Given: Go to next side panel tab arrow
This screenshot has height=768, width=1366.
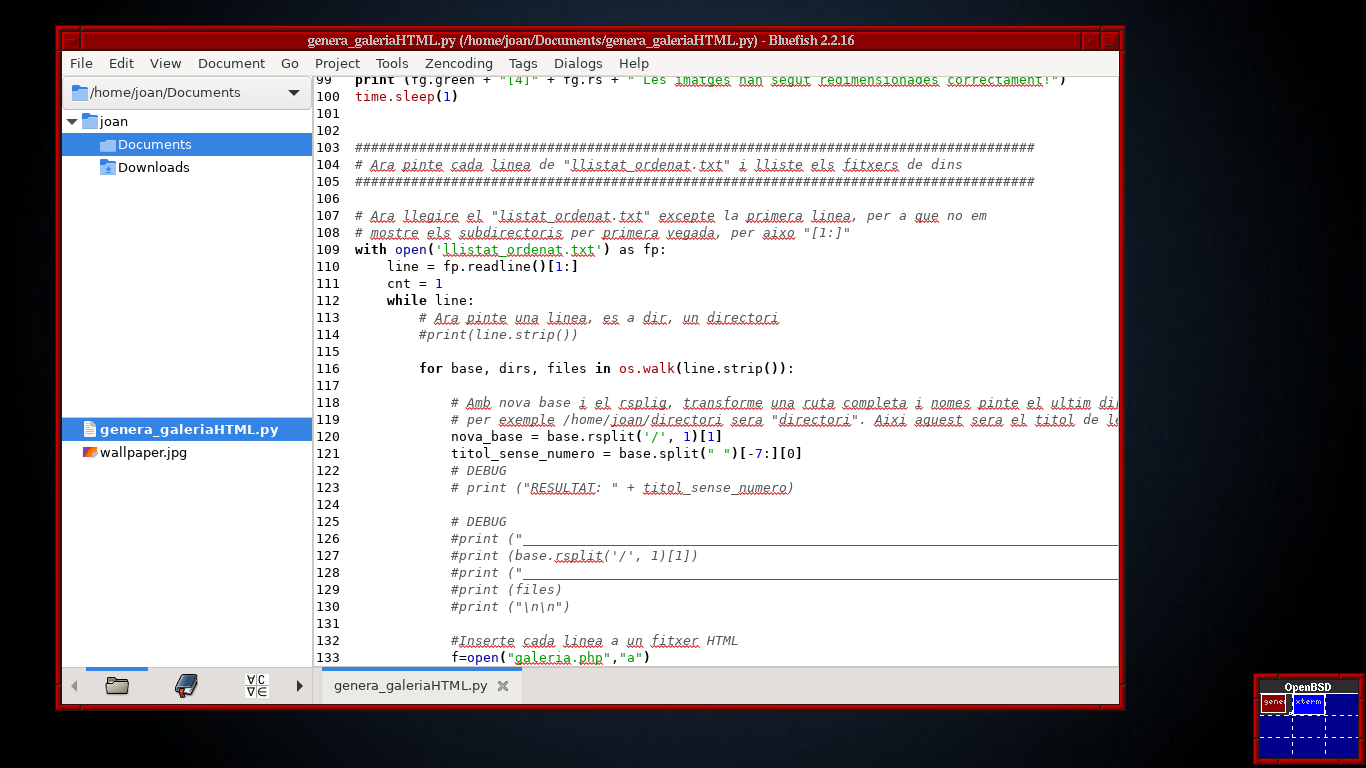Looking at the screenshot, I should pyautogui.click(x=299, y=686).
